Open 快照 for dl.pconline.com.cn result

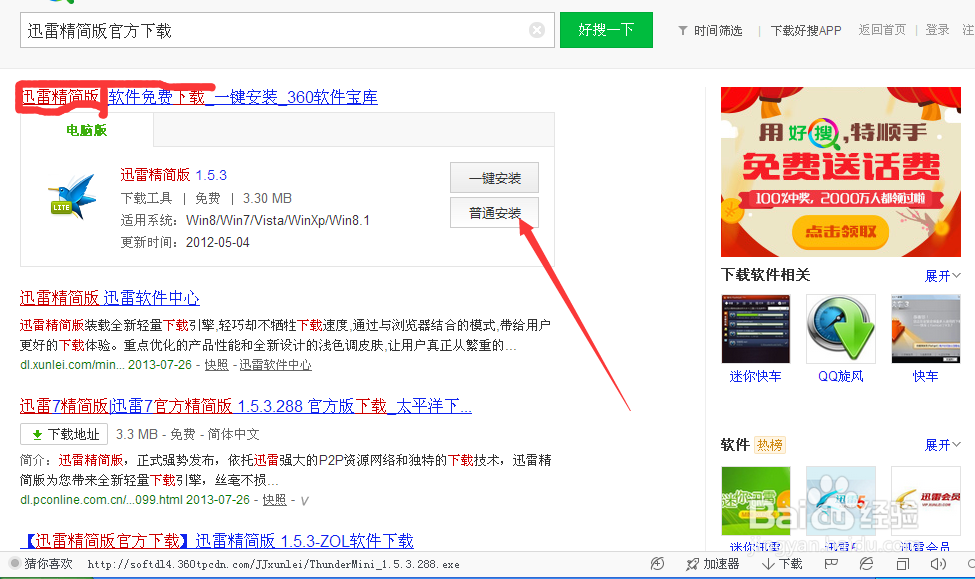[x=274, y=500]
